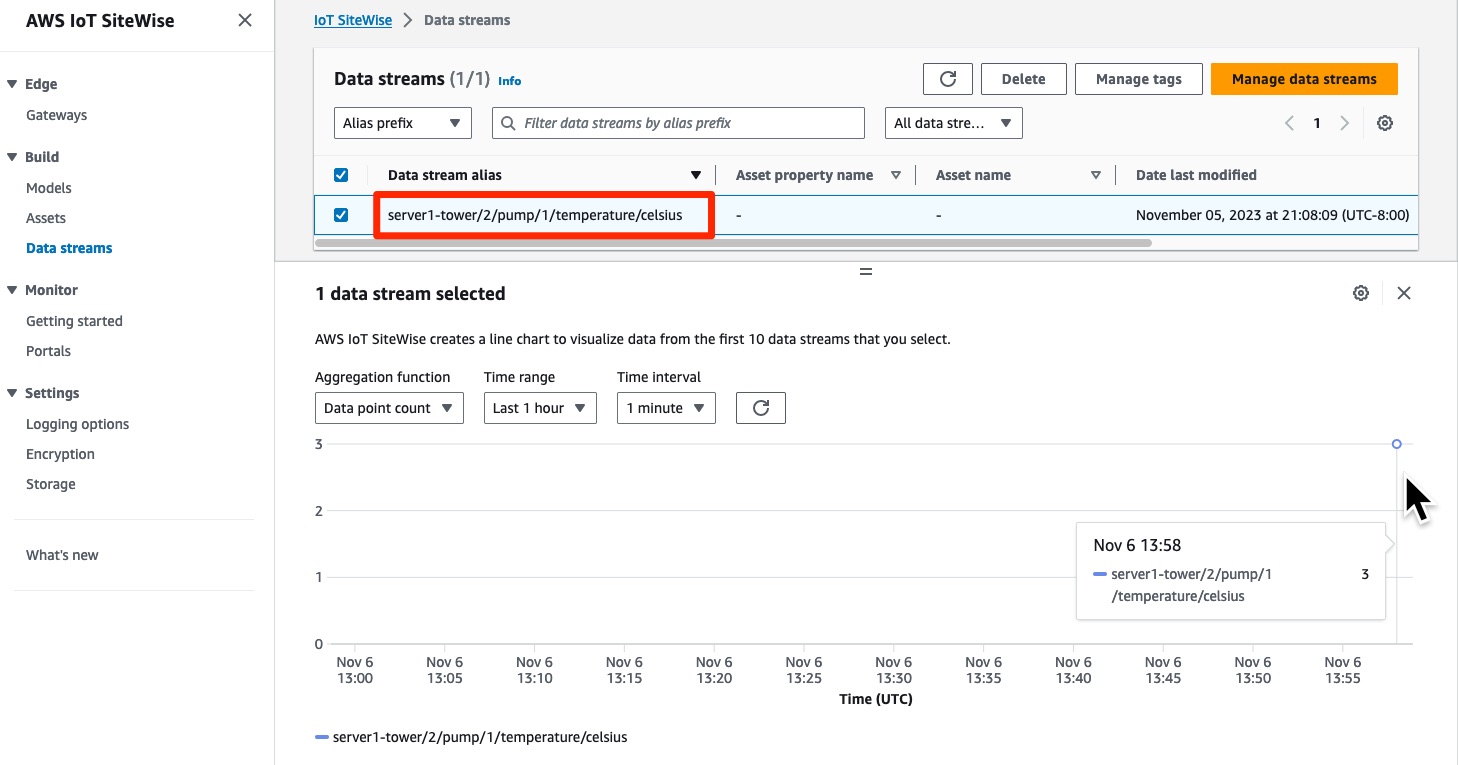Open the Time interval dropdown

666,408
